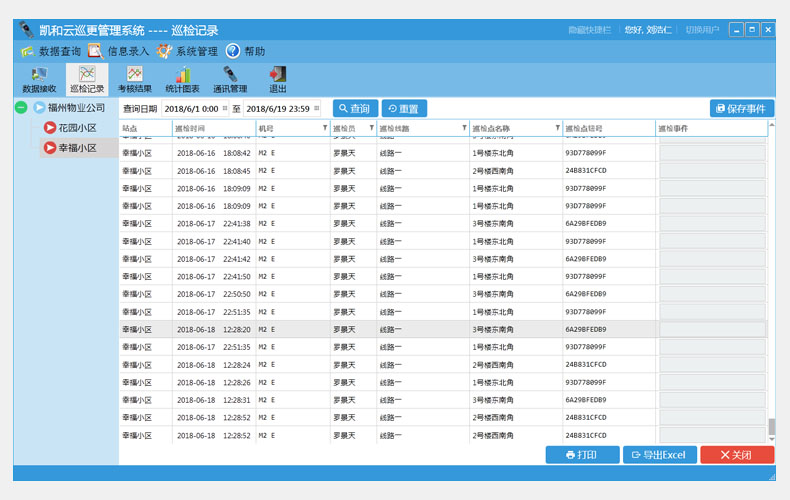Click the 您好, 刘浩仁 user greeting
Viewport: 790px width, 500px height.
tap(648, 30)
